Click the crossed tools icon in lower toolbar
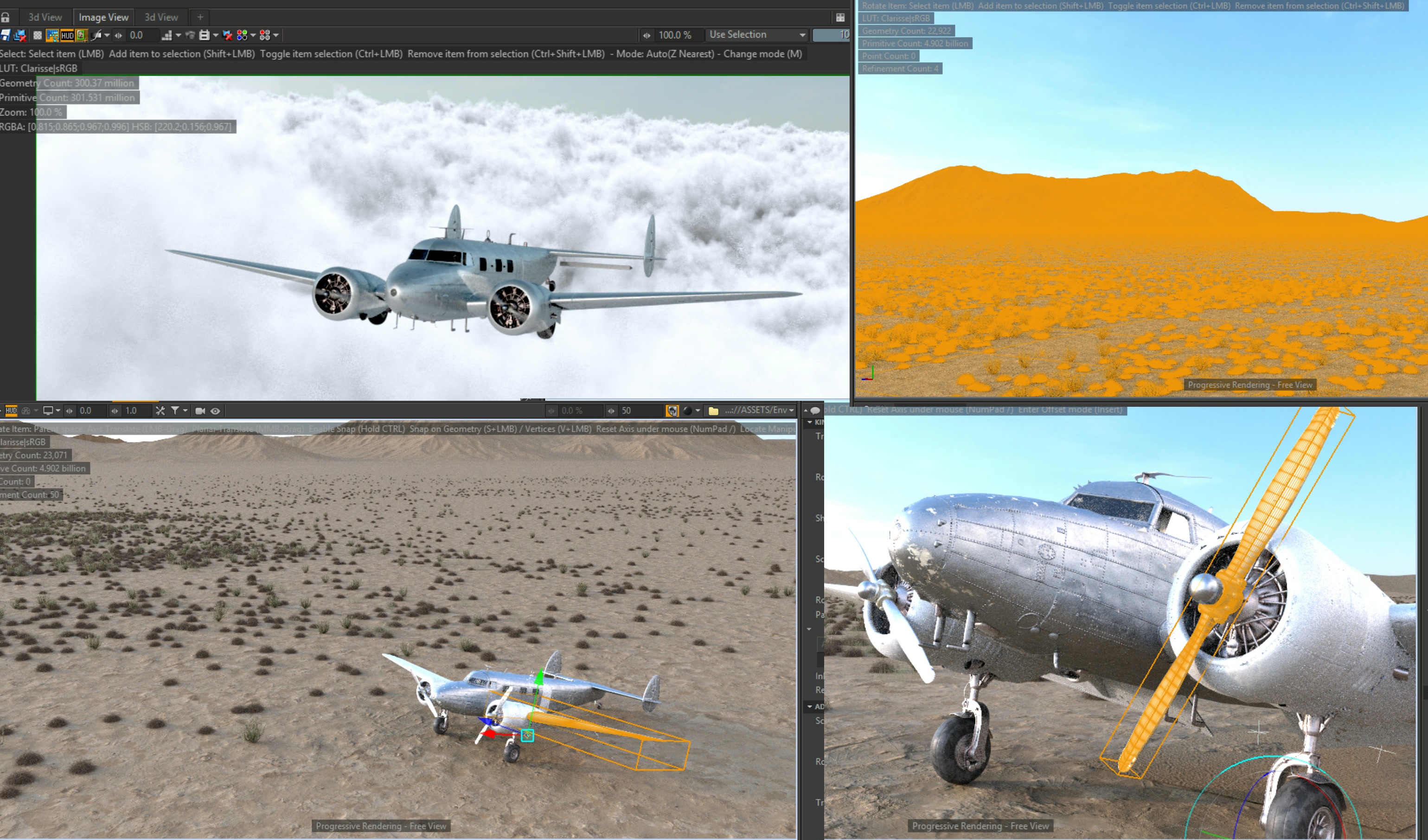 pyautogui.click(x=160, y=411)
